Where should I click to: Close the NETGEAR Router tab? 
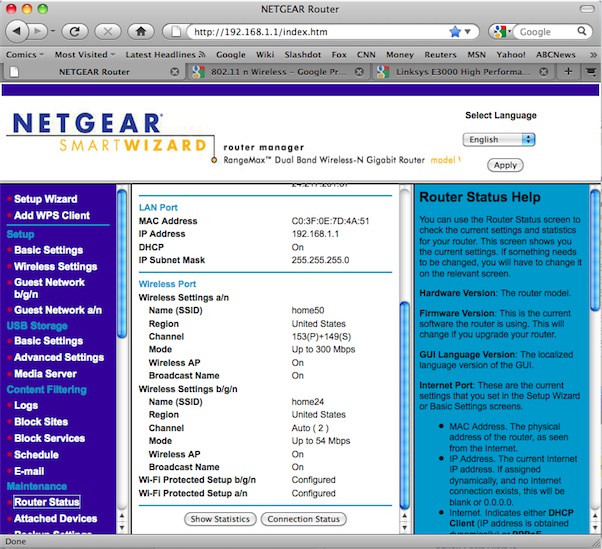coord(174,72)
